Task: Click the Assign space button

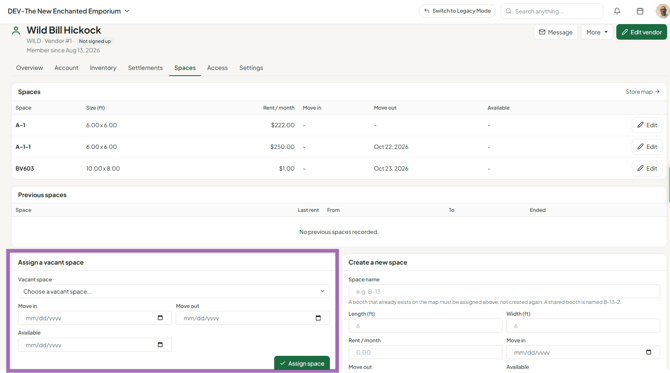Action: [302, 363]
